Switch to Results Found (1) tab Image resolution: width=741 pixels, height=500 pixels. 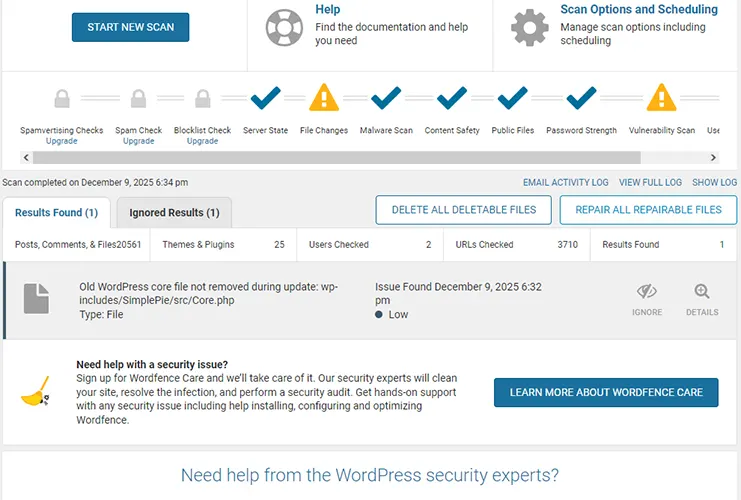[56, 213]
